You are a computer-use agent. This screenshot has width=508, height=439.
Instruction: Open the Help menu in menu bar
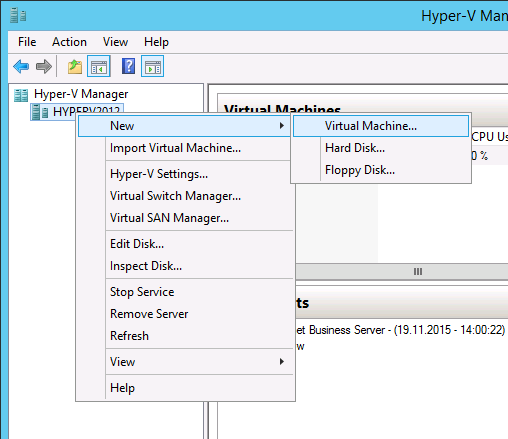(156, 42)
